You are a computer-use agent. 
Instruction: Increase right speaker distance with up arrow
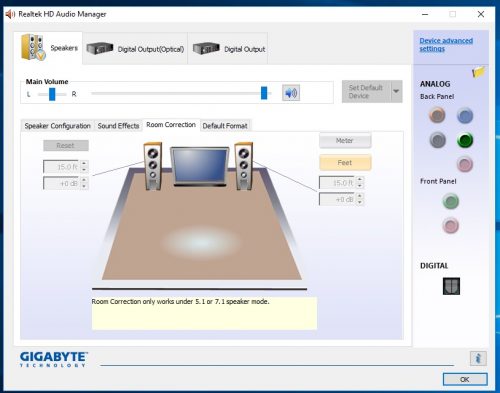pos(359,179)
